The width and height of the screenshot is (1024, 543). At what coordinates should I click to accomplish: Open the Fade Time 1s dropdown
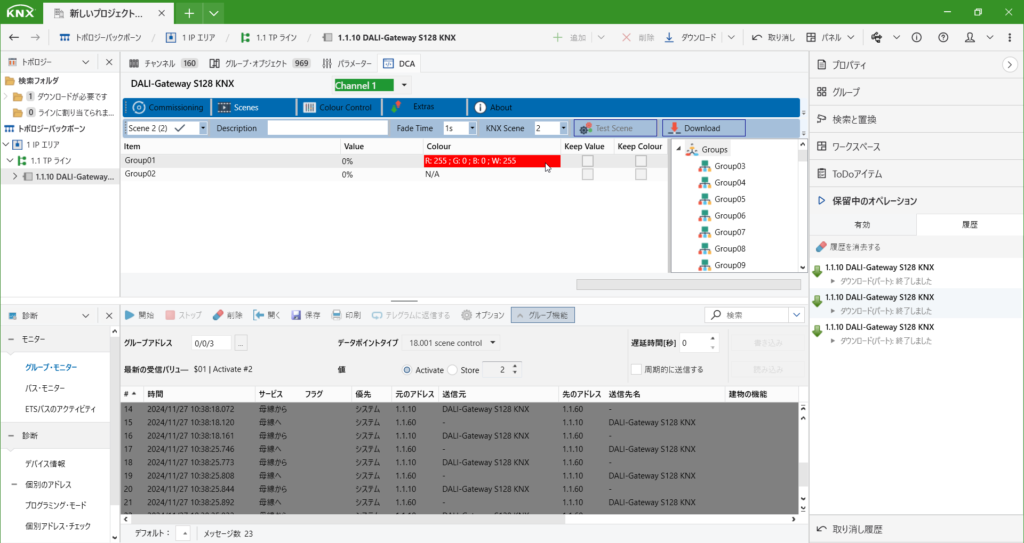(472, 128)
